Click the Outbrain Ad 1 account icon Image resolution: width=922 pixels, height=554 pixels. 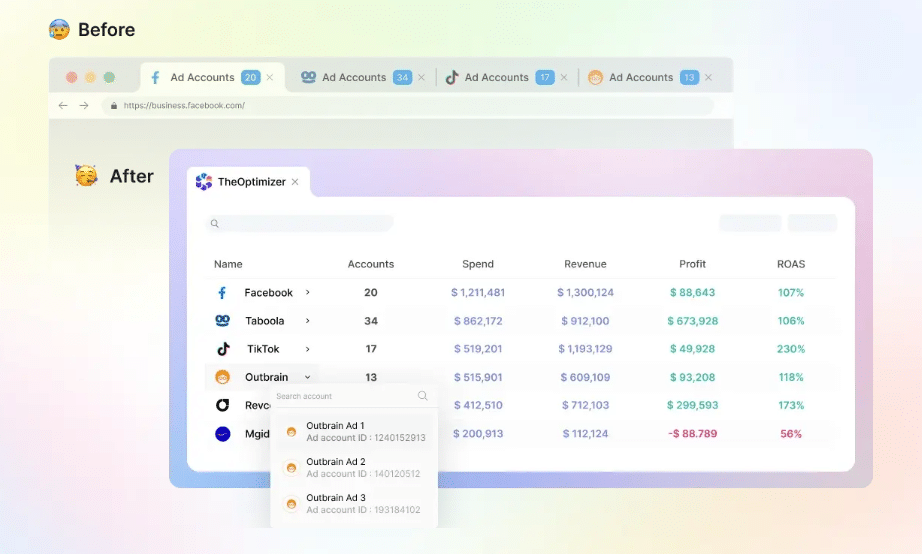[x=291, y=432]
